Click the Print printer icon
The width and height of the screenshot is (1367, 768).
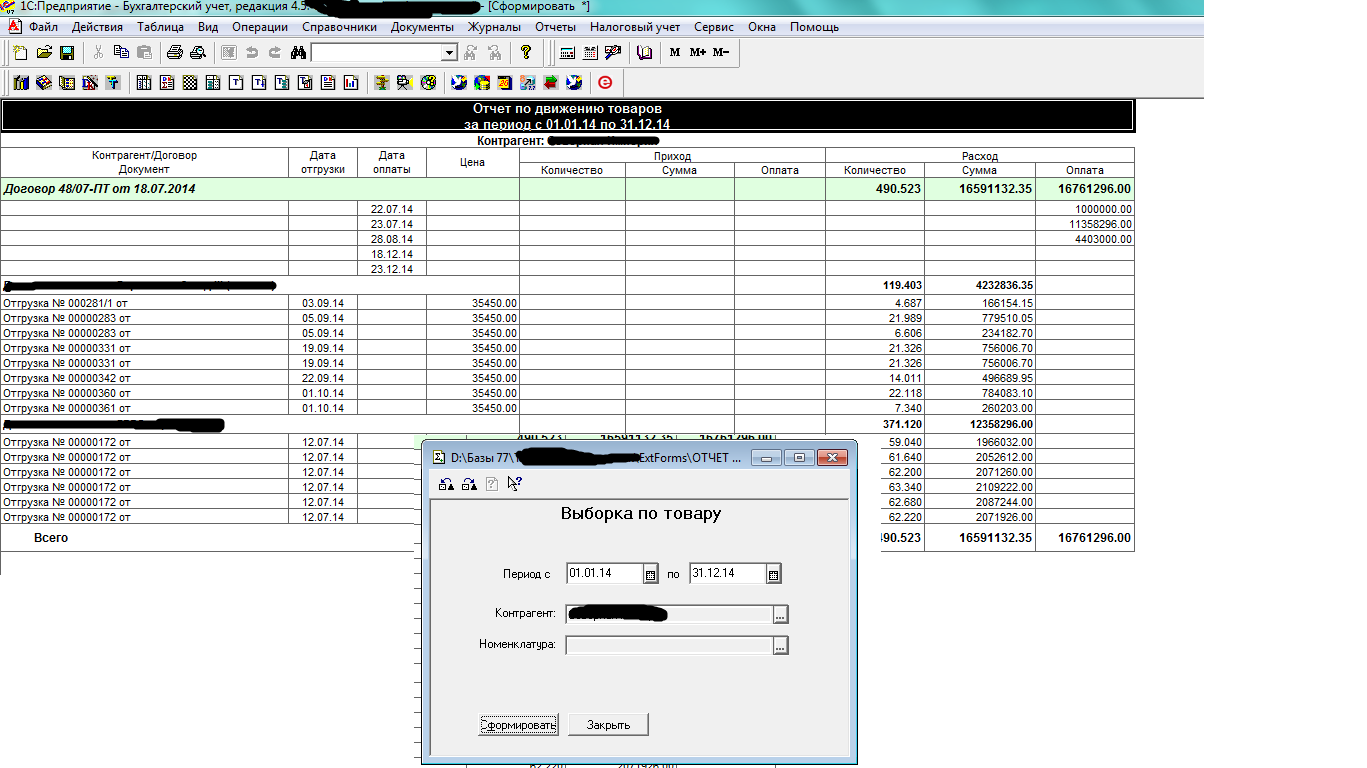(175, 53)
